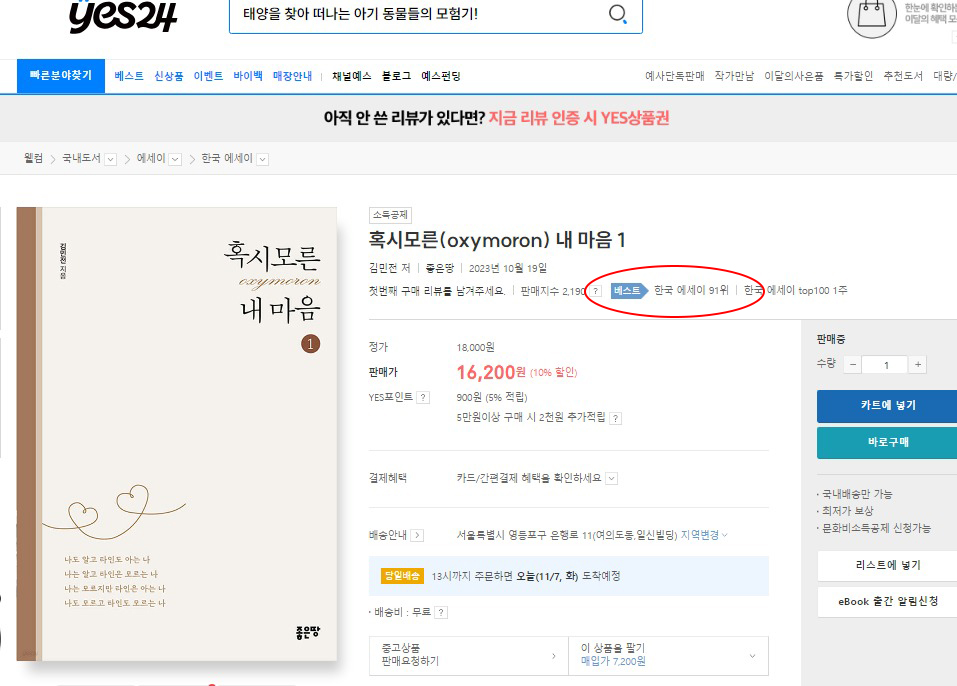Open the 베스트 menu
The width and height of the screenshot is (957, 686).
(129, 76)
